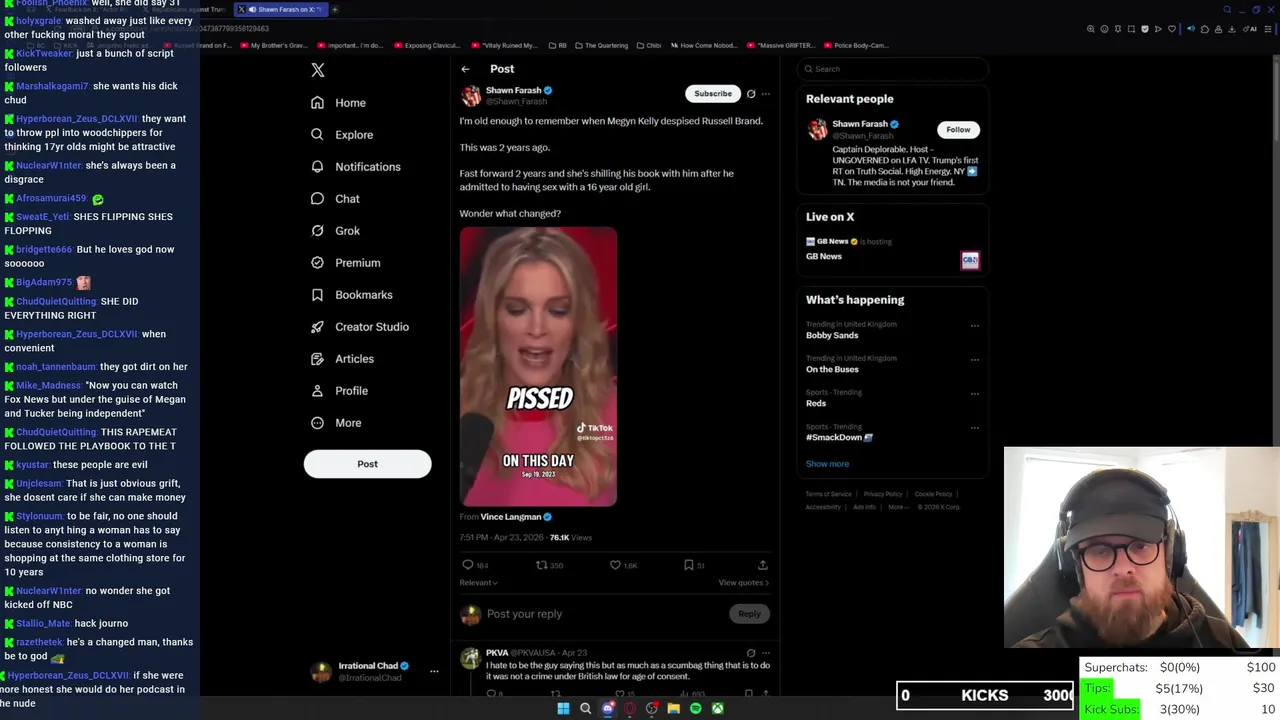Click the Grok icon on PKVA's reply
The height and width of the screenshot is (720, 1280).
click(x=751, y=653)
